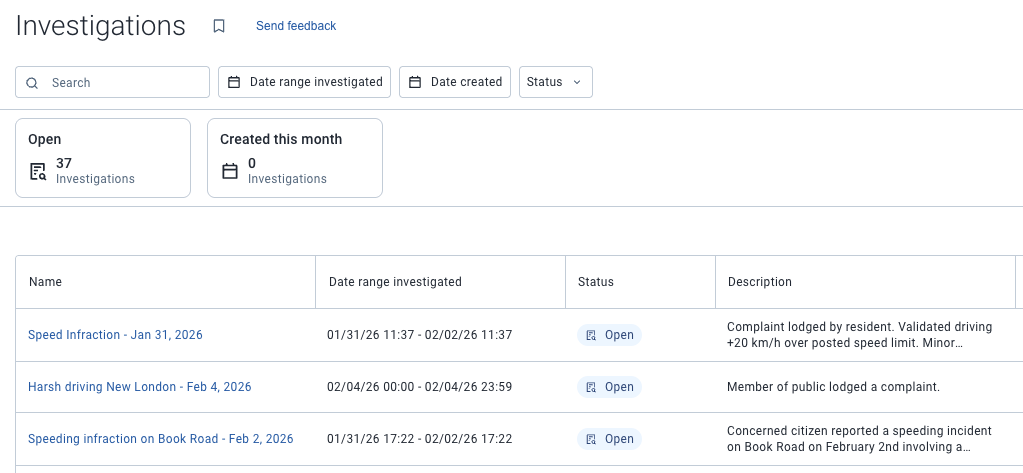
Task: Open Speed Infraction - Jan 31, 2026 investigation
Action: pos(115,335)
